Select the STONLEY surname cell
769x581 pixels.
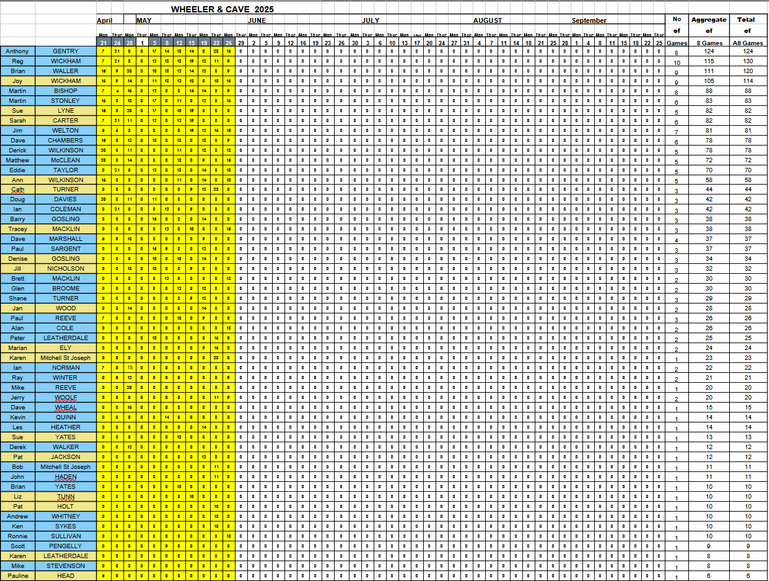66,101
